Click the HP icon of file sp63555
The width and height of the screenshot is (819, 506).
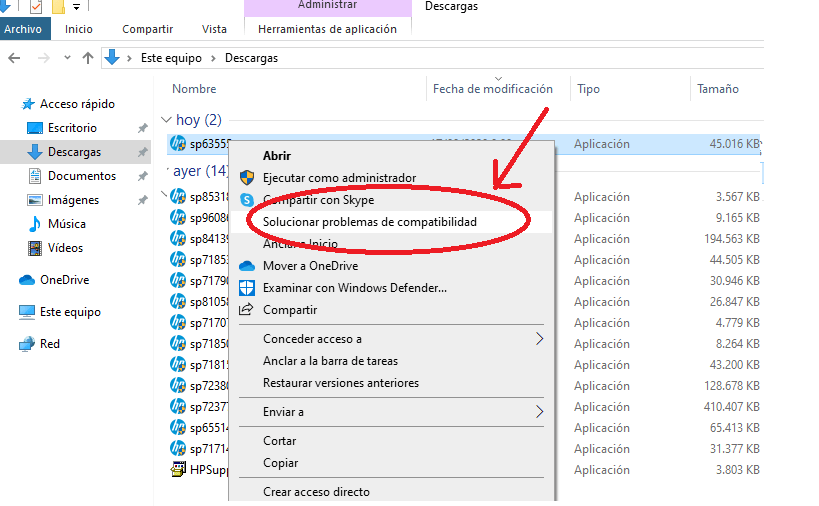click(178, 144)
